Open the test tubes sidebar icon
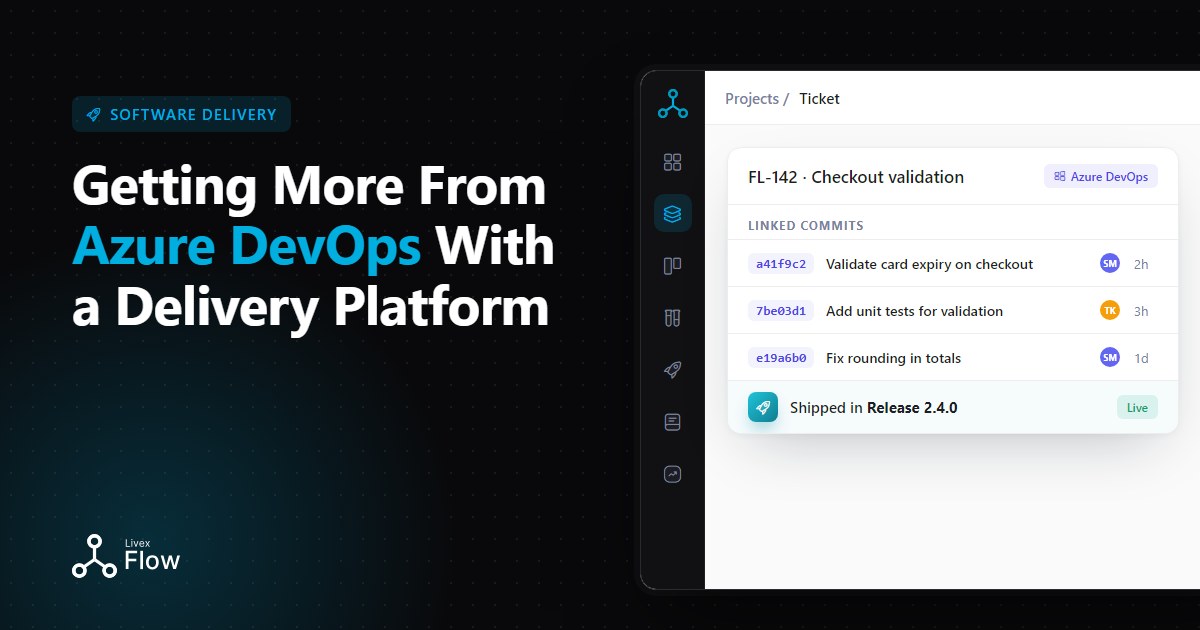The width and height of the screenshot is (1200, 630). (673, 318)
